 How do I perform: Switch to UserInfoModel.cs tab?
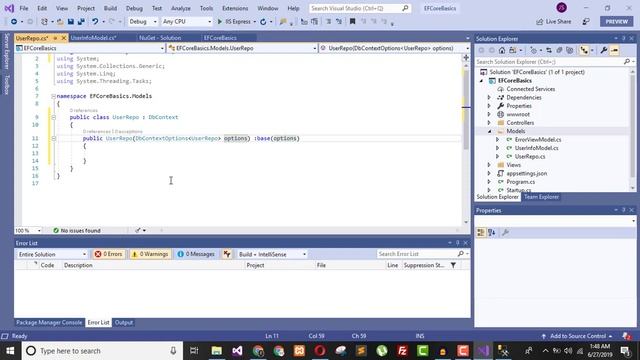(x=93, y=38)
